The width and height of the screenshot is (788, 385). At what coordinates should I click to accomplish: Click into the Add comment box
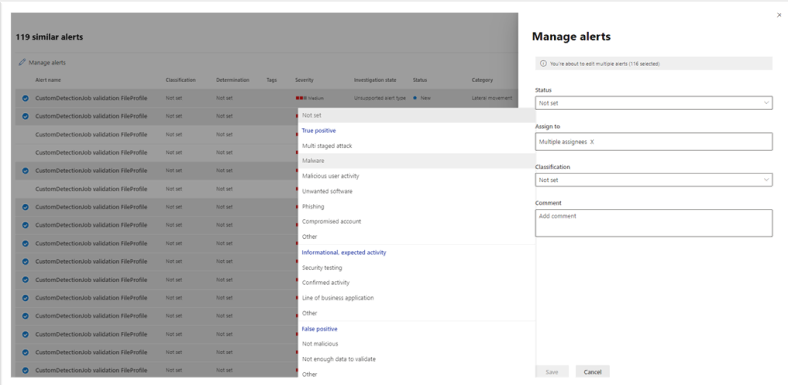(x=654, y=223)
